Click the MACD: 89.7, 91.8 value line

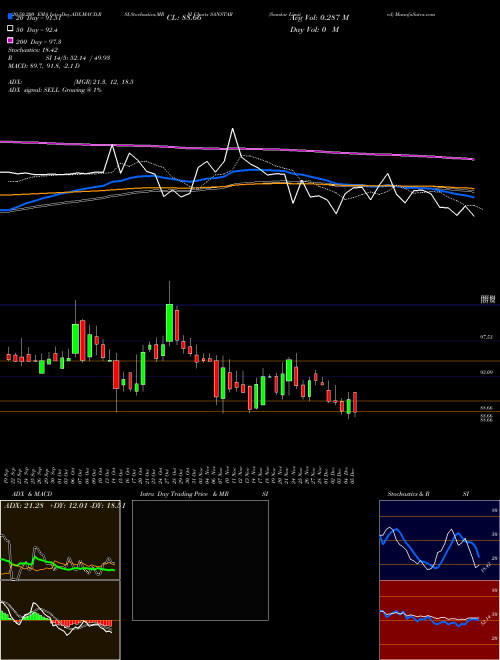(x=44, y=66)
